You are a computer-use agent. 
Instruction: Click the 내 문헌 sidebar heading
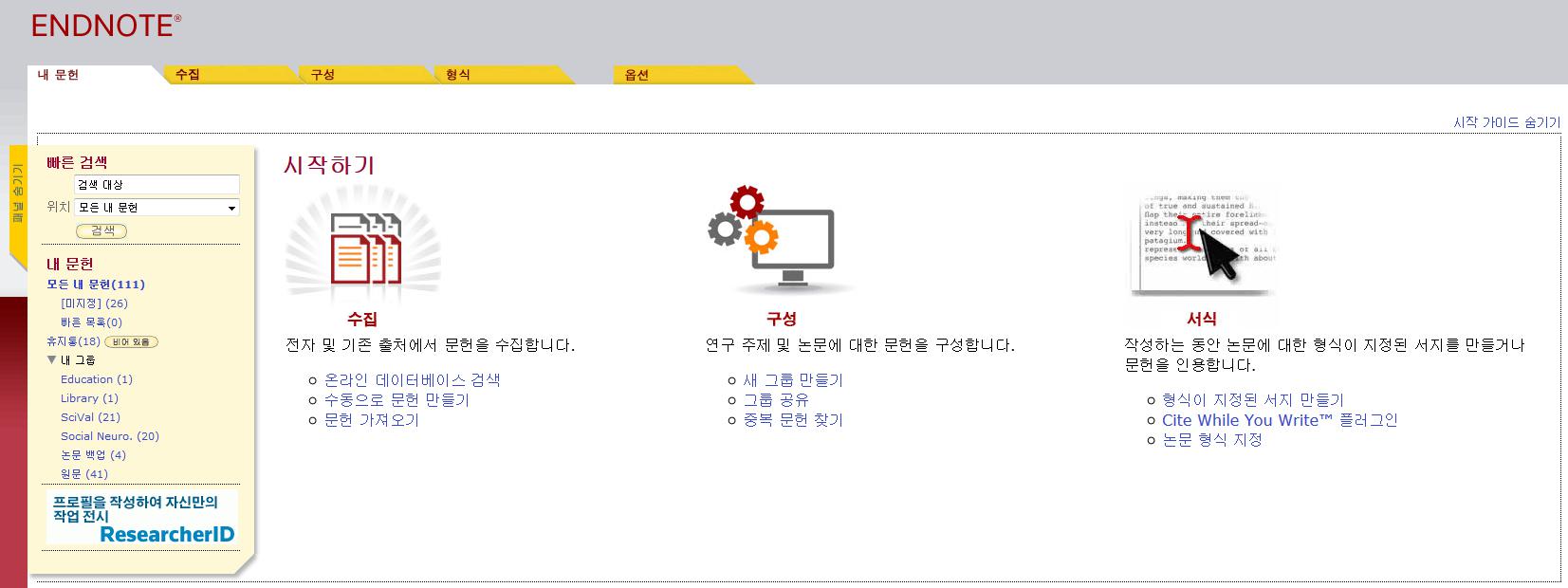[x=70, y=264]
